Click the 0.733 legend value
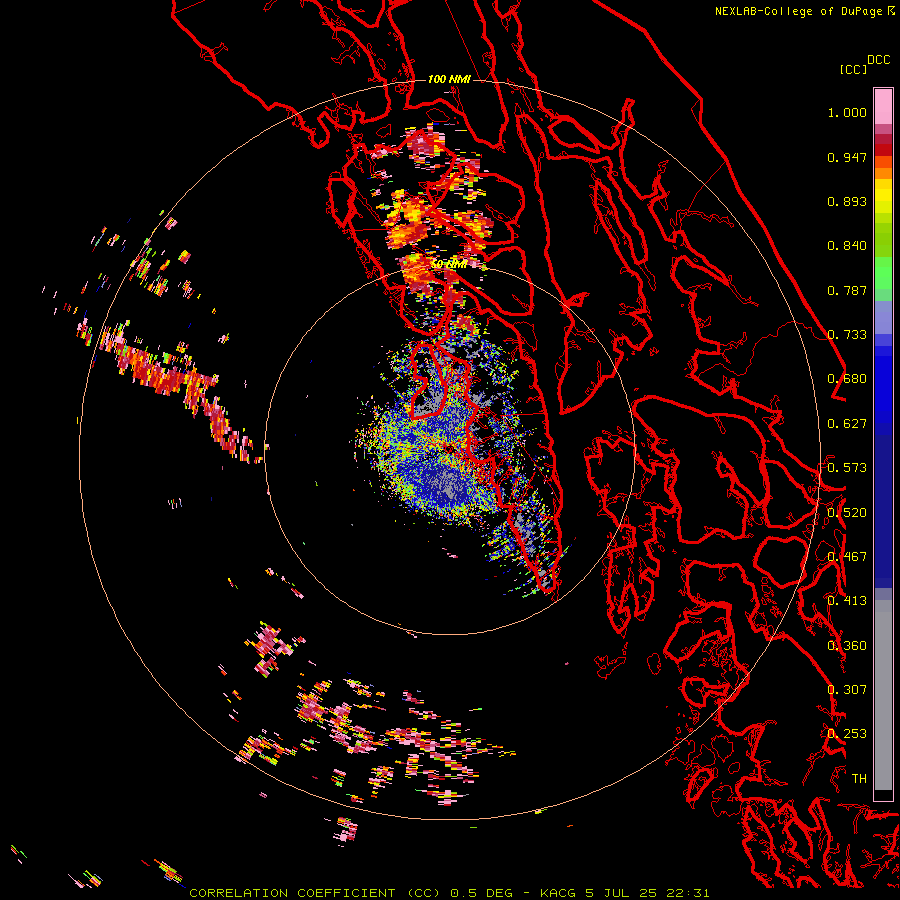 point(847,335)
